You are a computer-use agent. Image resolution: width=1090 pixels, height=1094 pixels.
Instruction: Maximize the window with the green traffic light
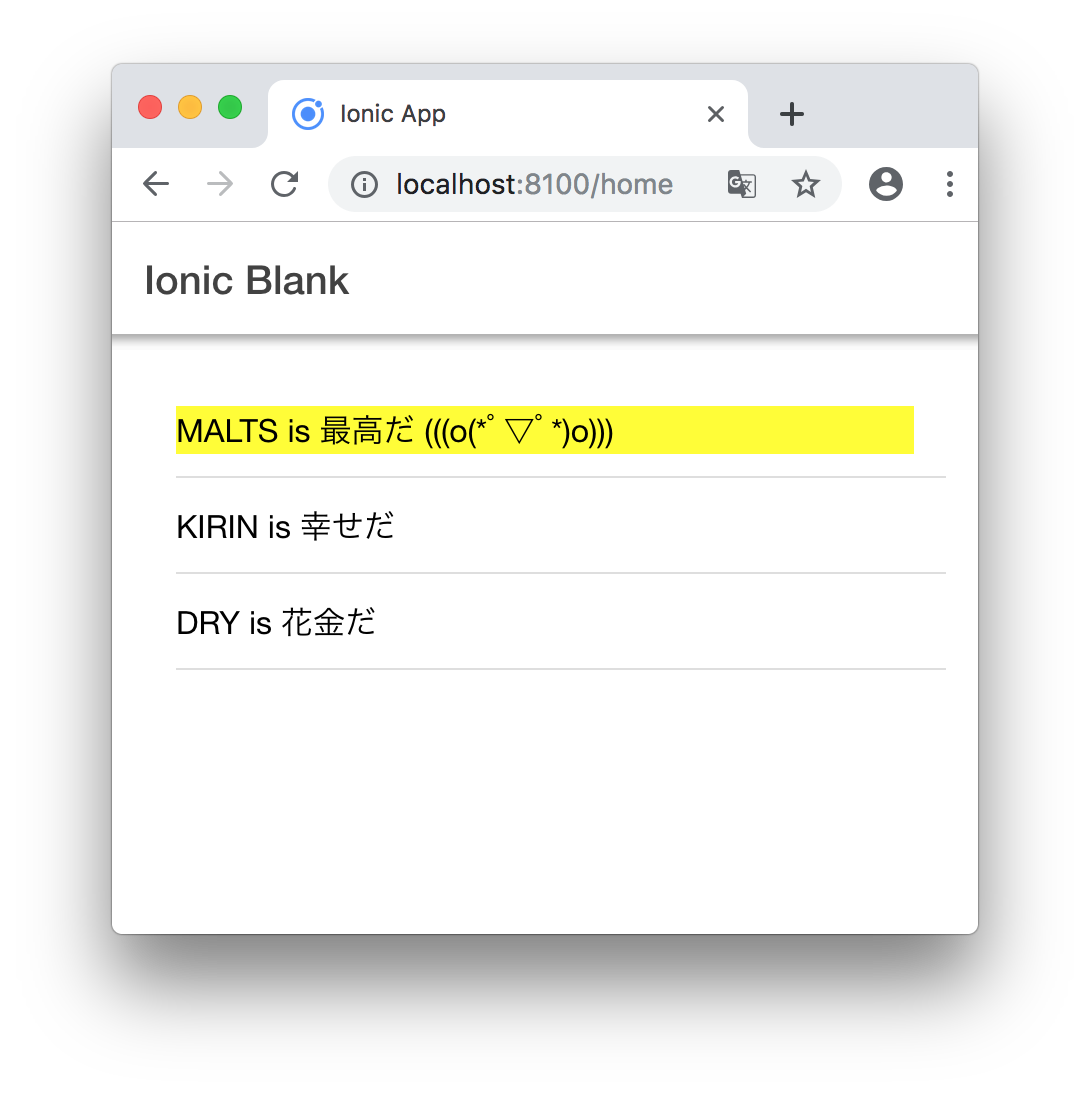229,107
